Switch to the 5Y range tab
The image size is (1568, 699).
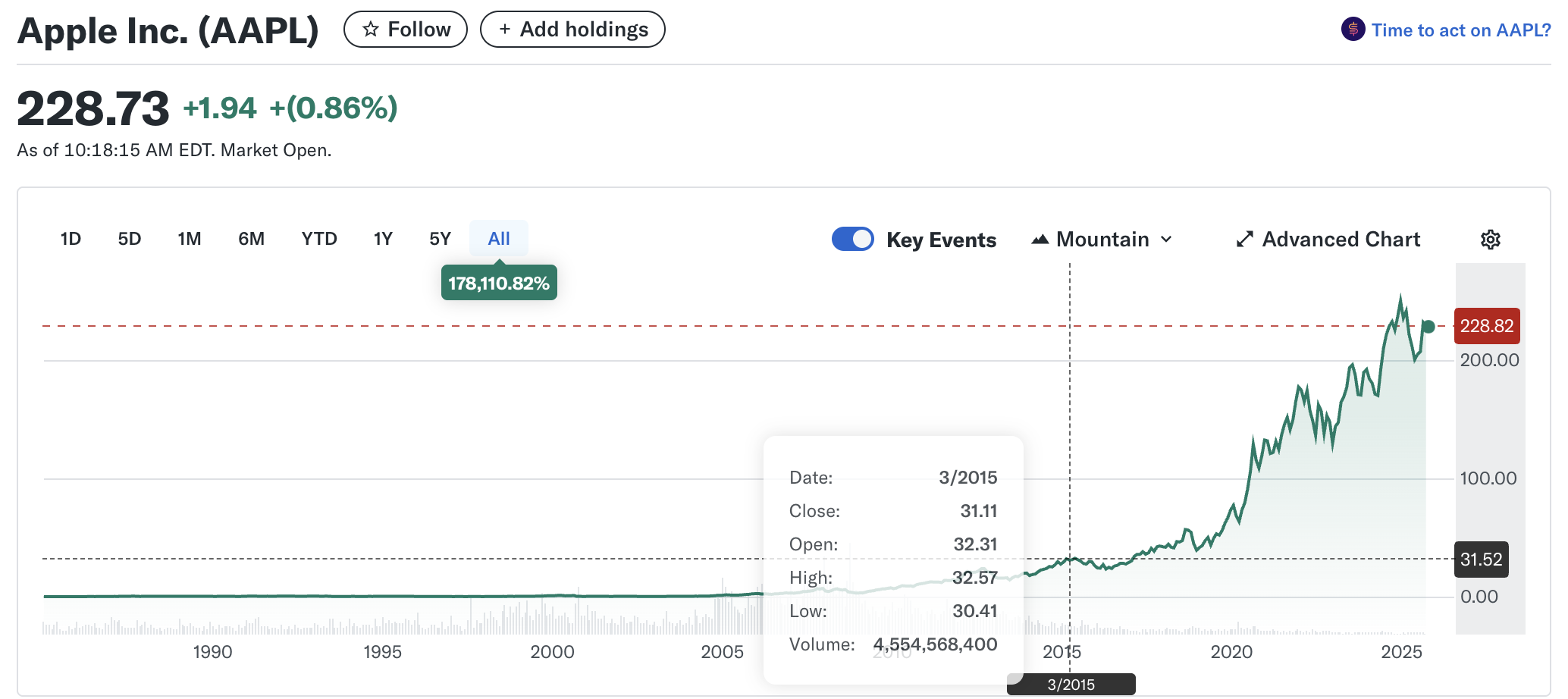point(440,239)
